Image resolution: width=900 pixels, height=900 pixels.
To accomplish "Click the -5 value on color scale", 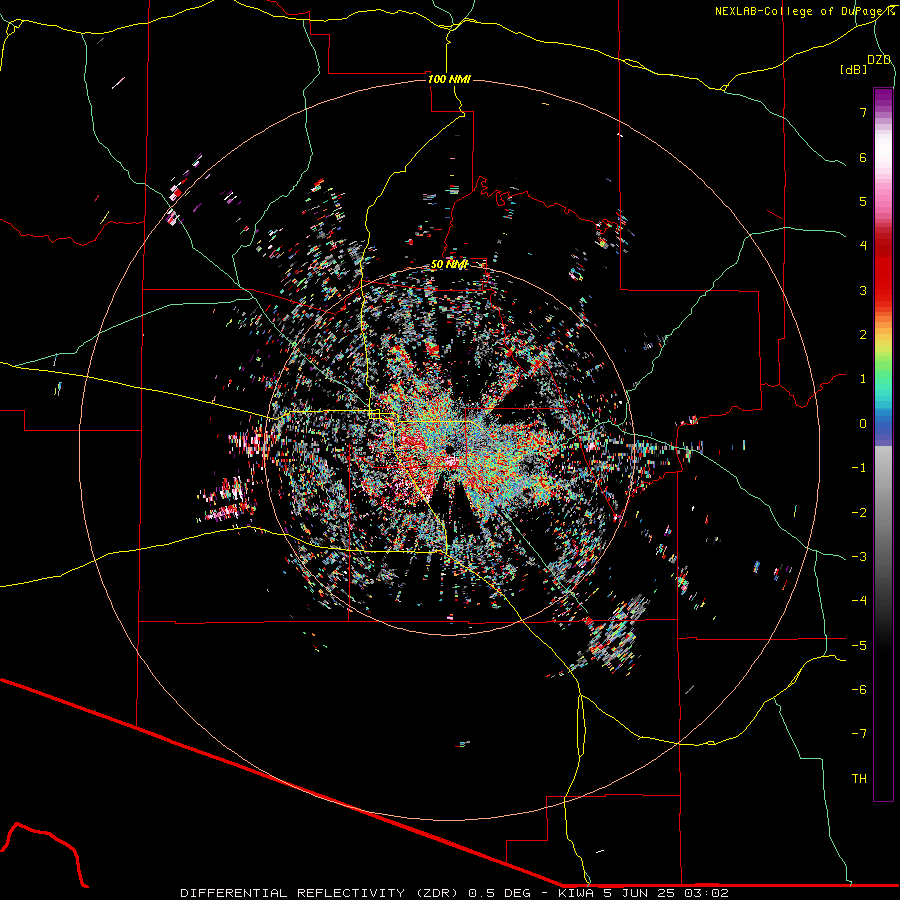I will click(x=859, y=646).
